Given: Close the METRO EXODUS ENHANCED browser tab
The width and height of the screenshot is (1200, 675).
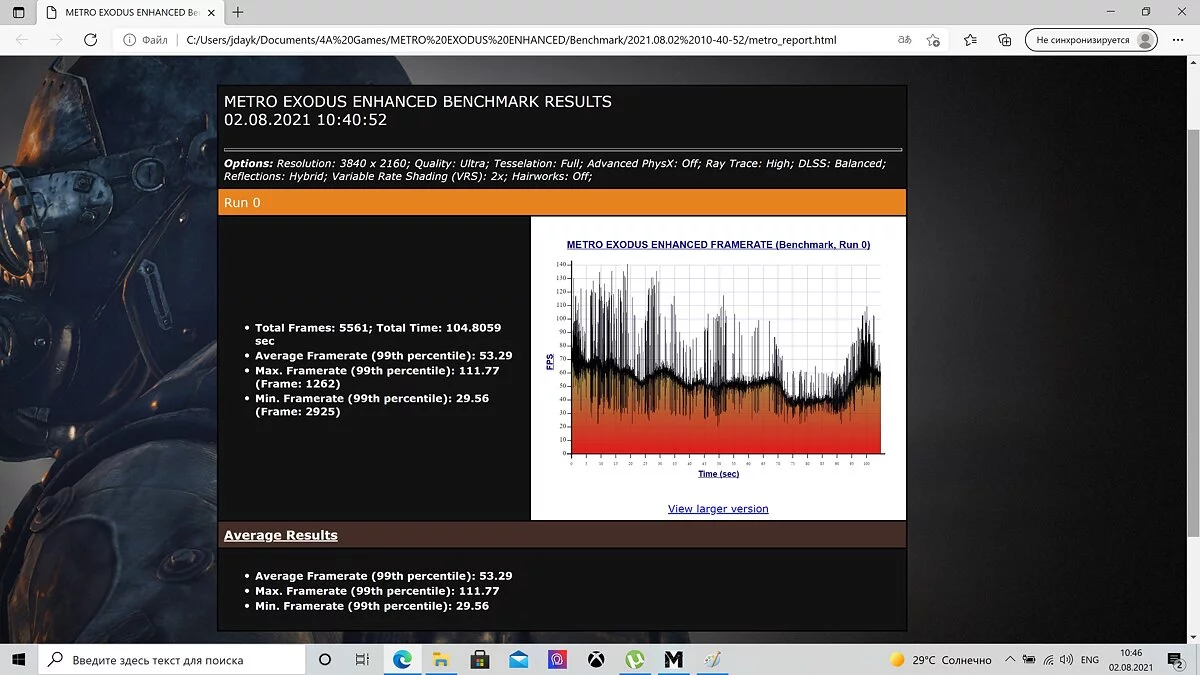Looking at the screenshot, I should (x=213, y=12).
